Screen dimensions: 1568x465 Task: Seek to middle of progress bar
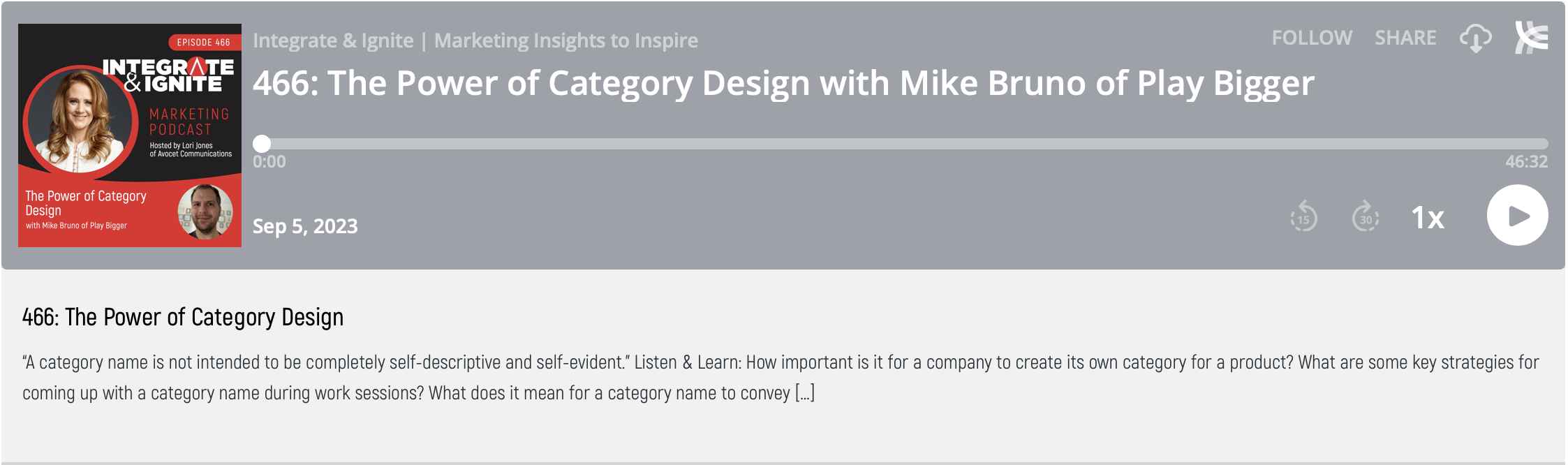[x=905, y=144]
